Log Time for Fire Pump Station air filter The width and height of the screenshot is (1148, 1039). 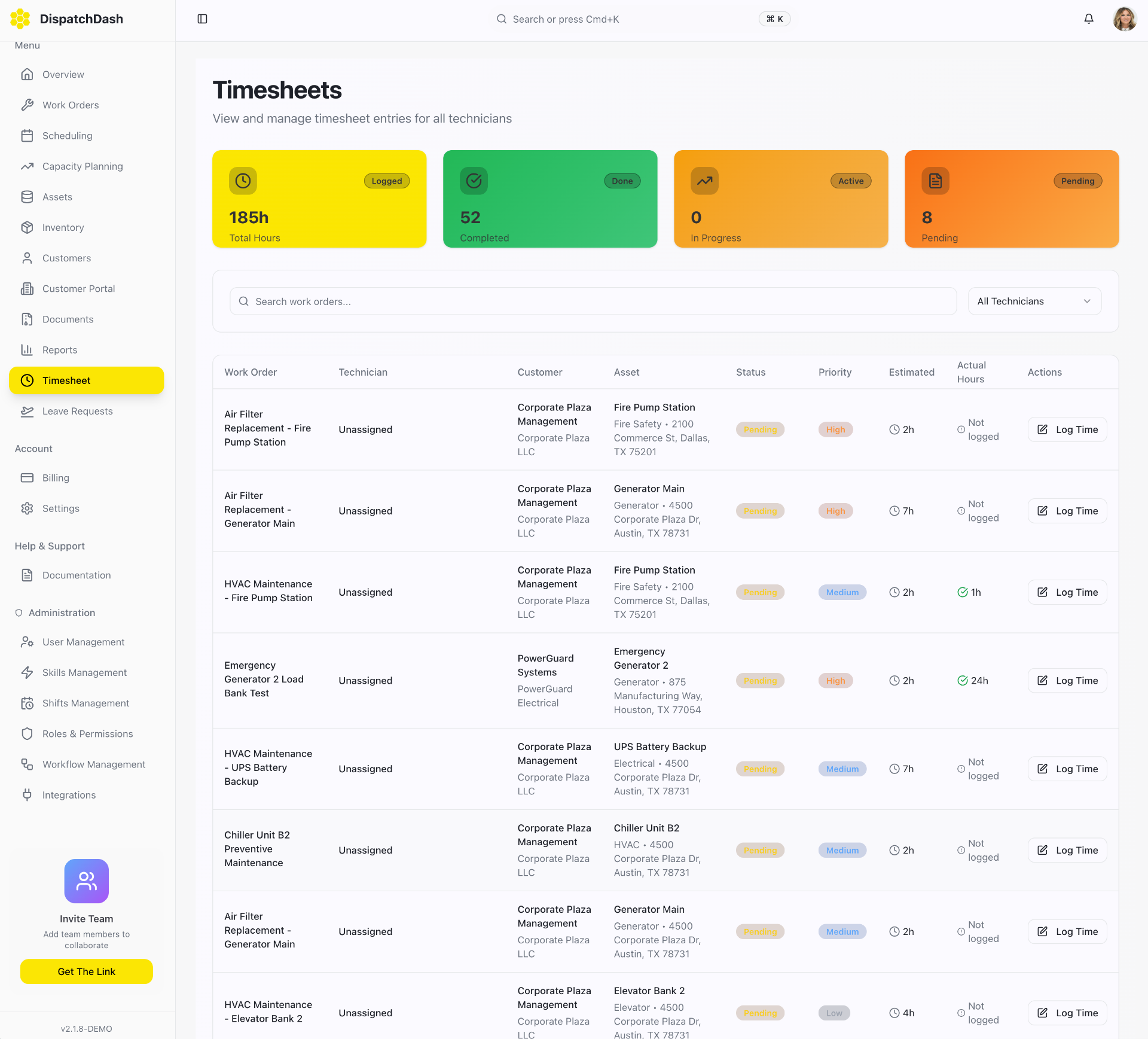pos(1067,429)
